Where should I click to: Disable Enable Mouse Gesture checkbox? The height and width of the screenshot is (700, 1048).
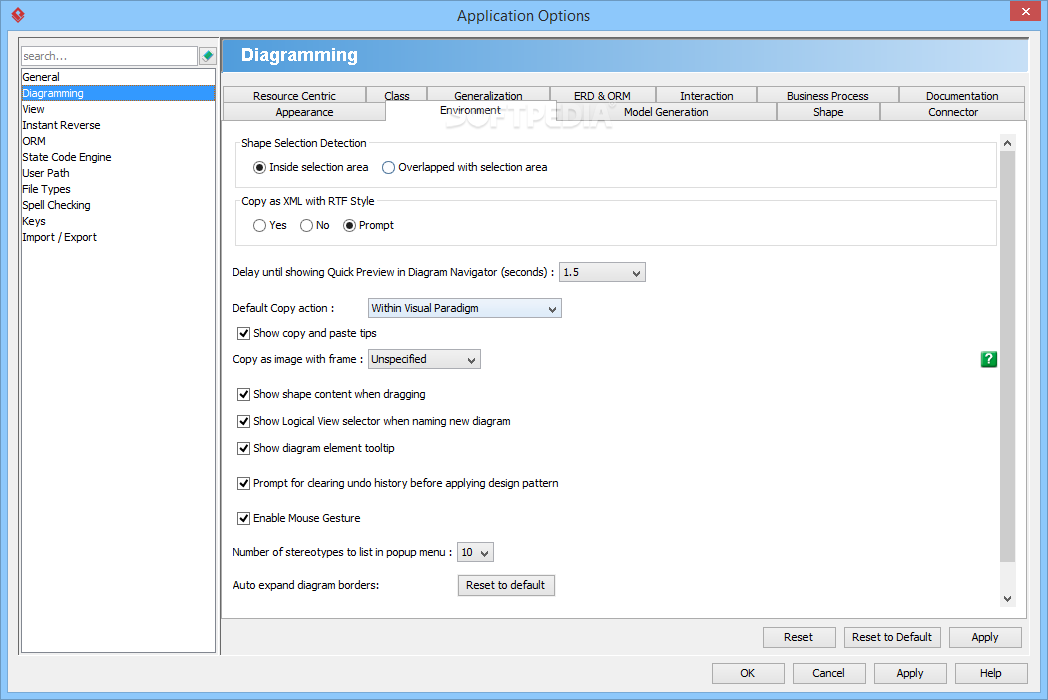pos(243,518)
